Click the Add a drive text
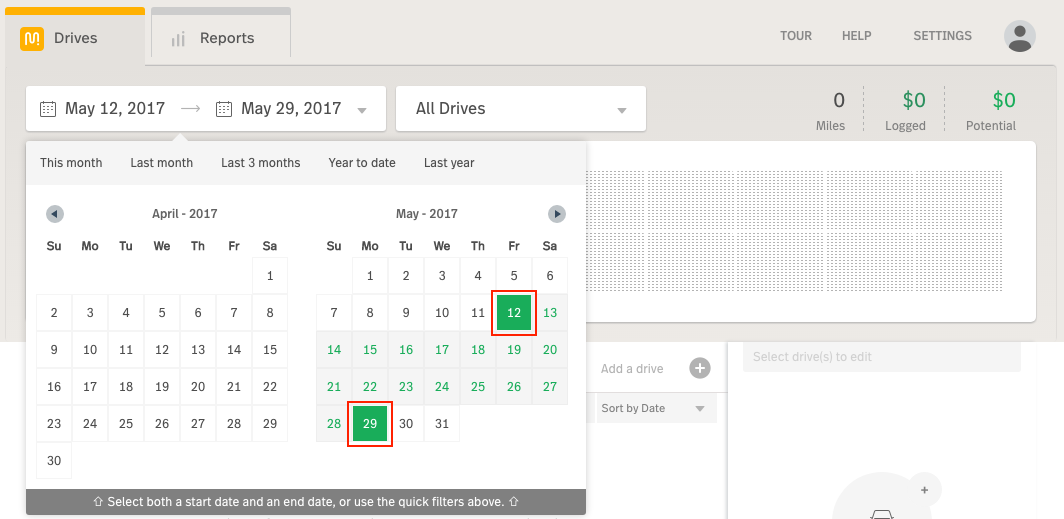The width and height of the screenshot is (1064, 519). pos(632,368)
